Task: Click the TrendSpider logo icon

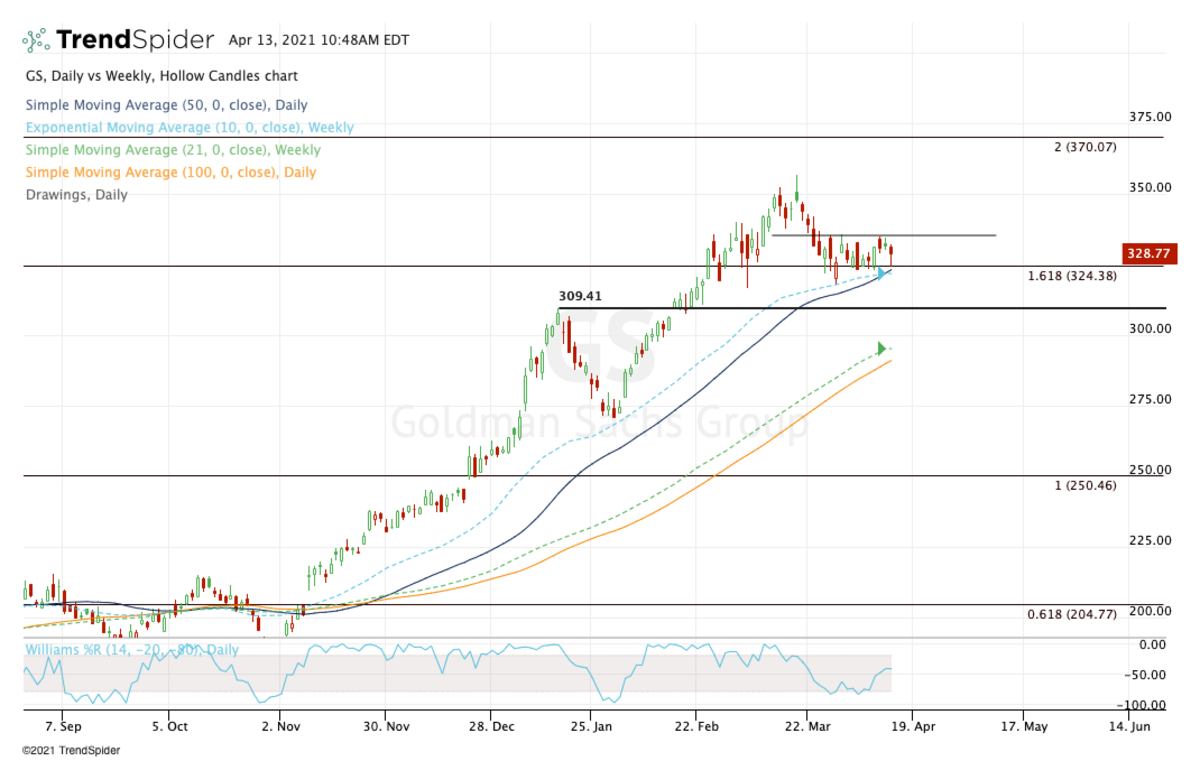Action: click(36, 40)
